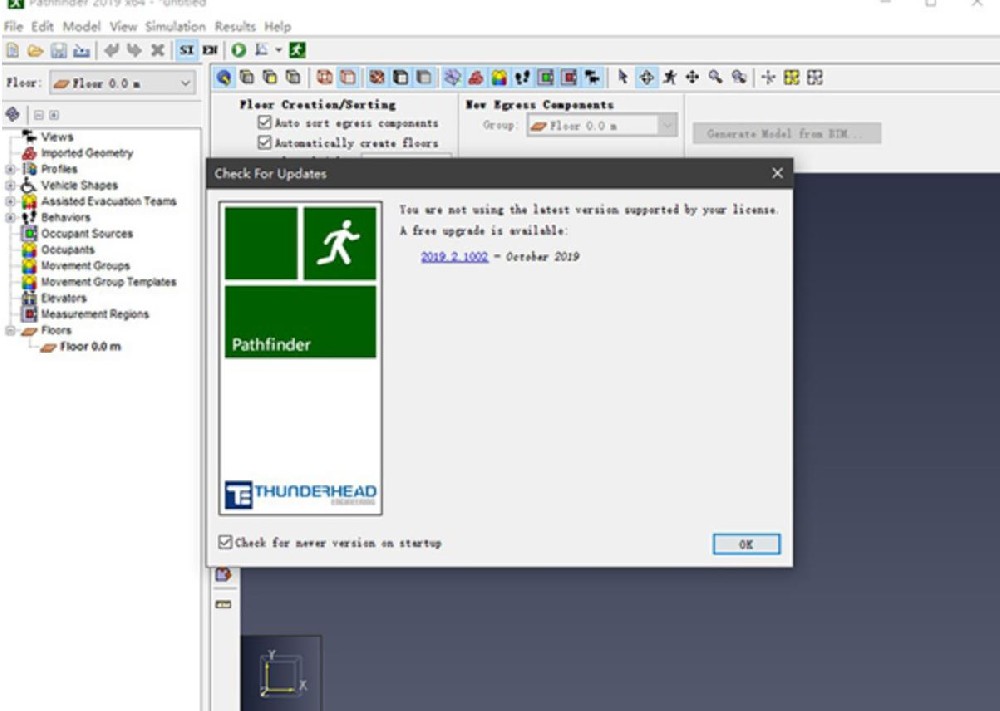Select Occupant Sources in the tree
1000x711 pixels.
coord(87,233)
